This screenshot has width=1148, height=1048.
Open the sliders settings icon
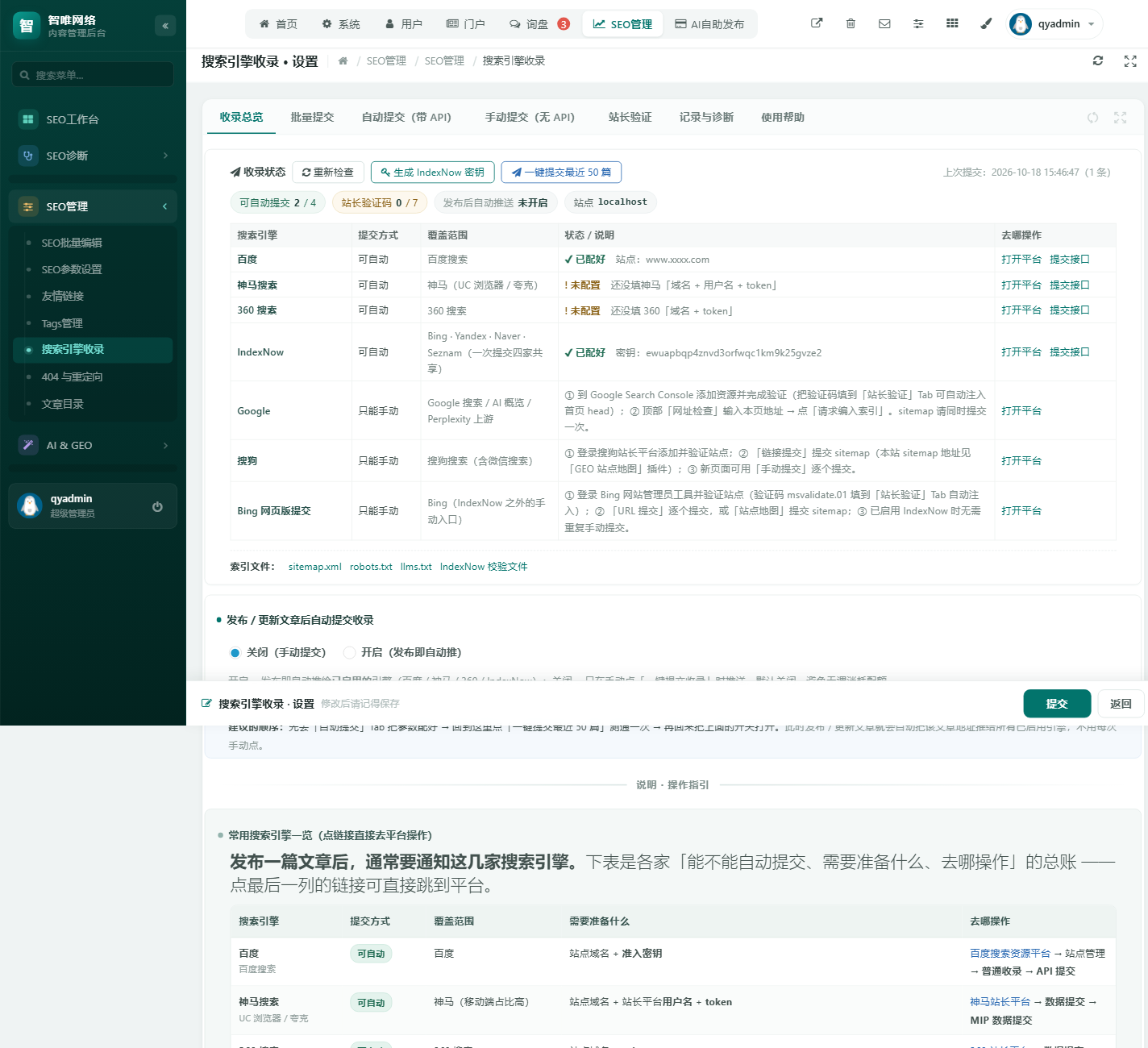pos(918,23)
